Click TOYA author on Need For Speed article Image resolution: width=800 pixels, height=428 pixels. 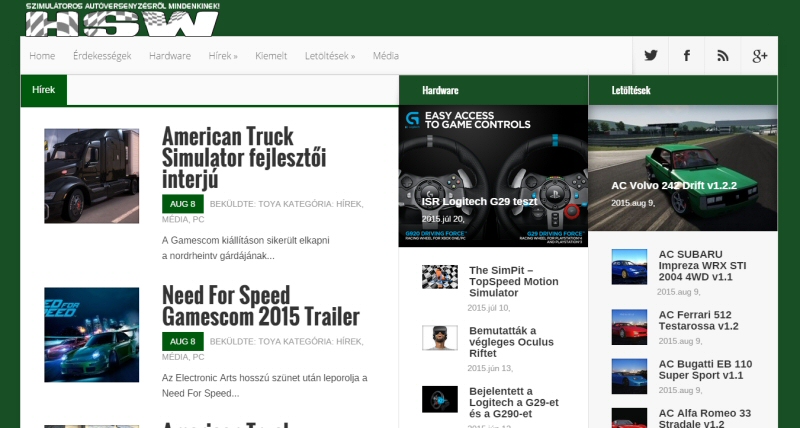(269, 341)
